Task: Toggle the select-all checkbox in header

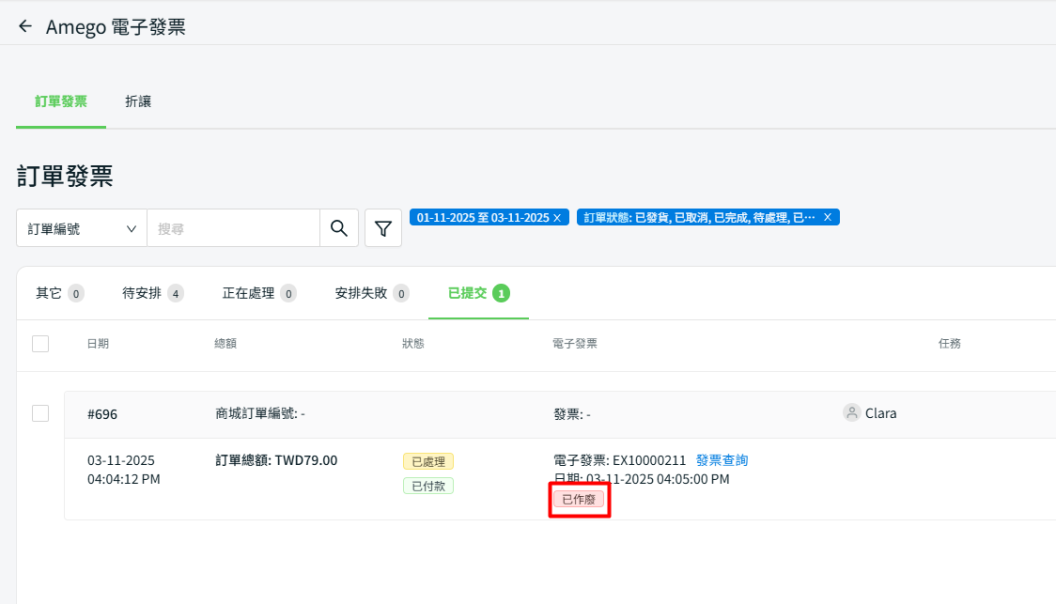Action: tap(40, 344)
